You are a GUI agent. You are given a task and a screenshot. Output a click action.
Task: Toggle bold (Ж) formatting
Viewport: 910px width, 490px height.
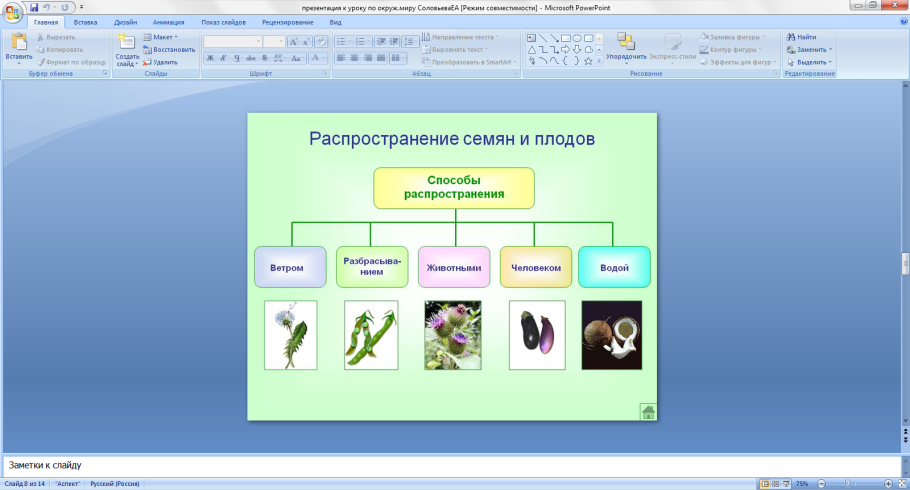tap(209, 59)
